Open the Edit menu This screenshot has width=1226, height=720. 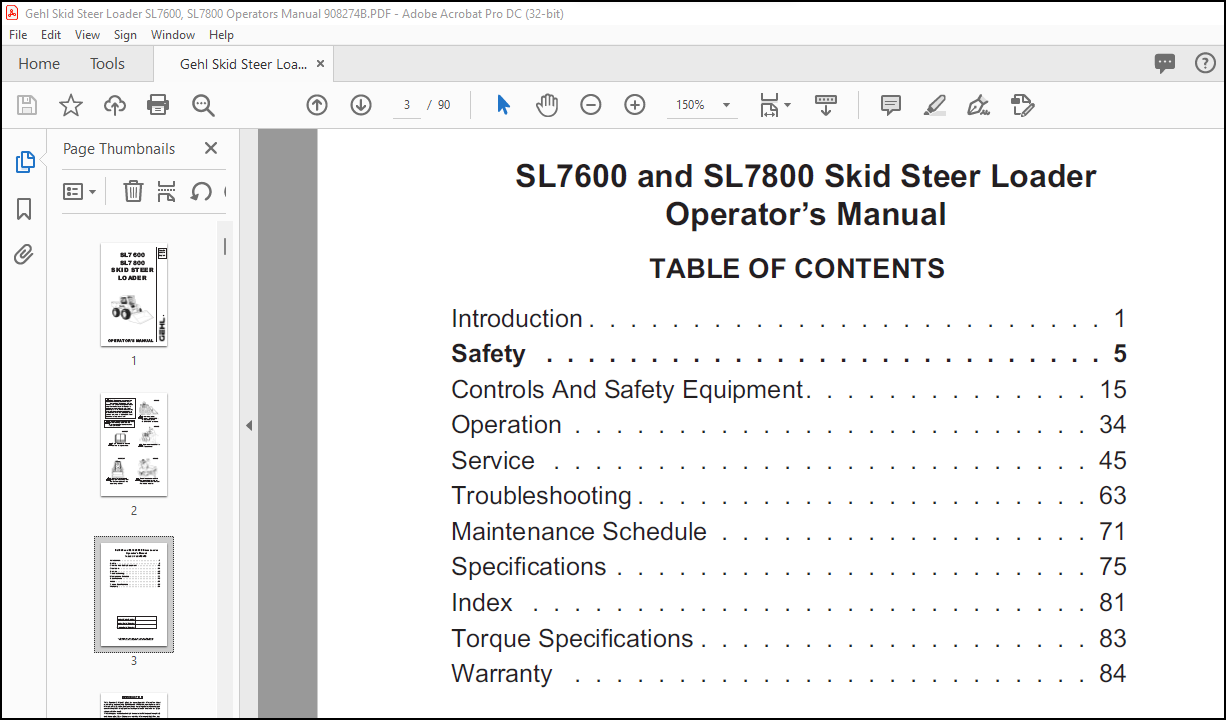[51, 34]
